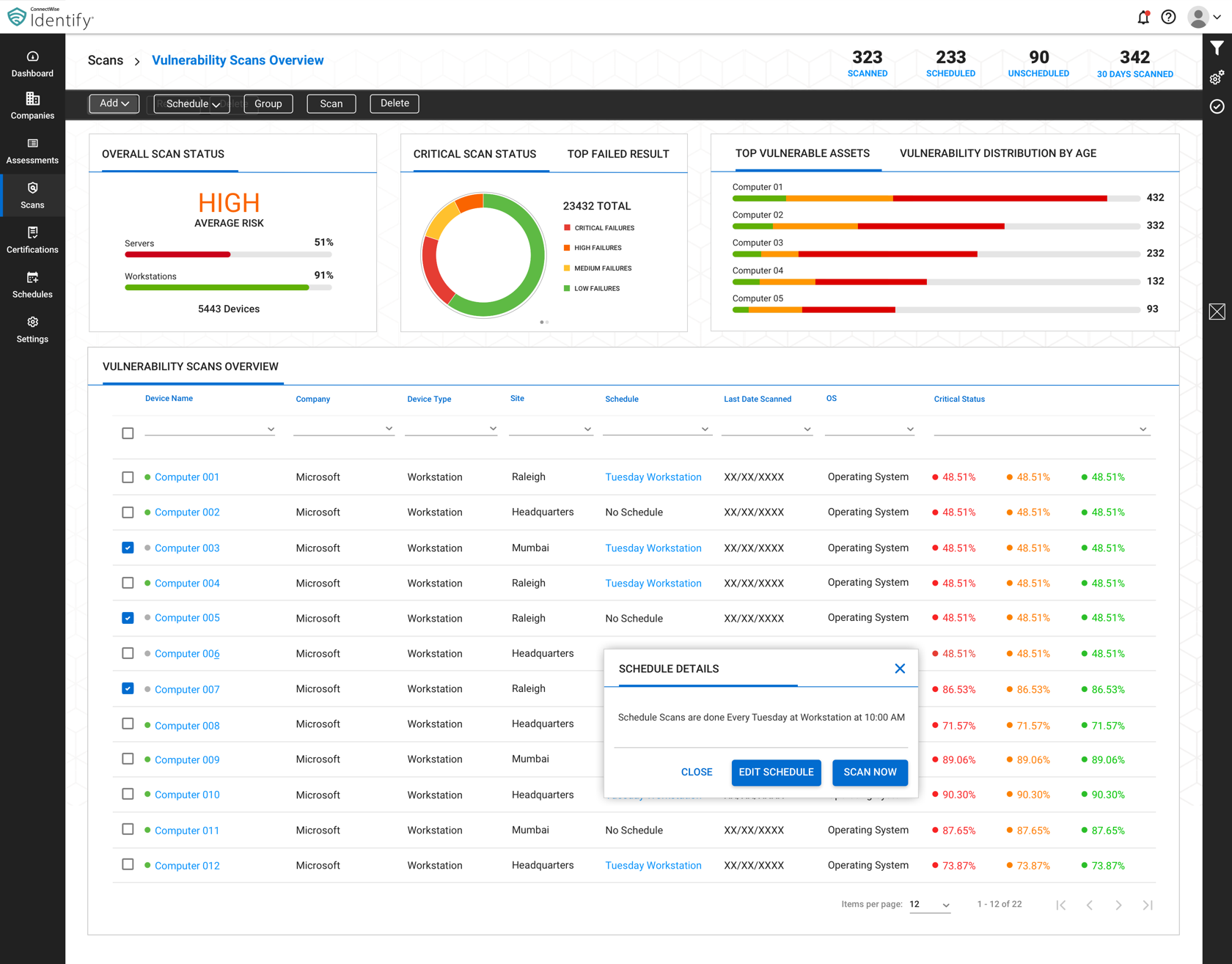Open Tuesday Workstation schedule for Computer 001
1232x964 pixels.
pyautogui.click(x=653, y=477)
